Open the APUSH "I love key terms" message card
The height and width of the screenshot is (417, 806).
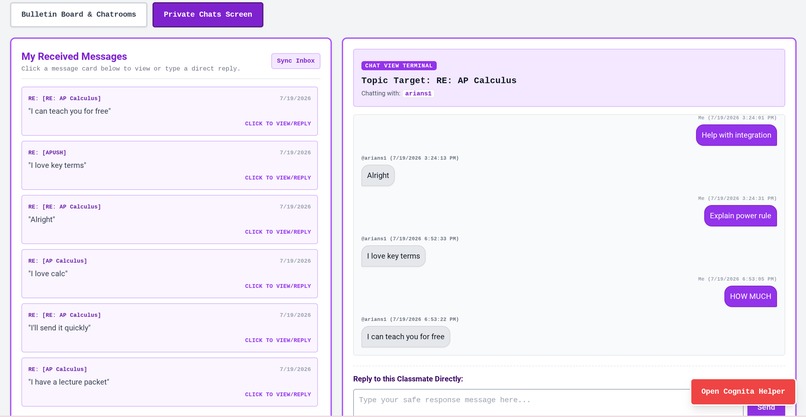pyautogui.click(x=170, y=165)
